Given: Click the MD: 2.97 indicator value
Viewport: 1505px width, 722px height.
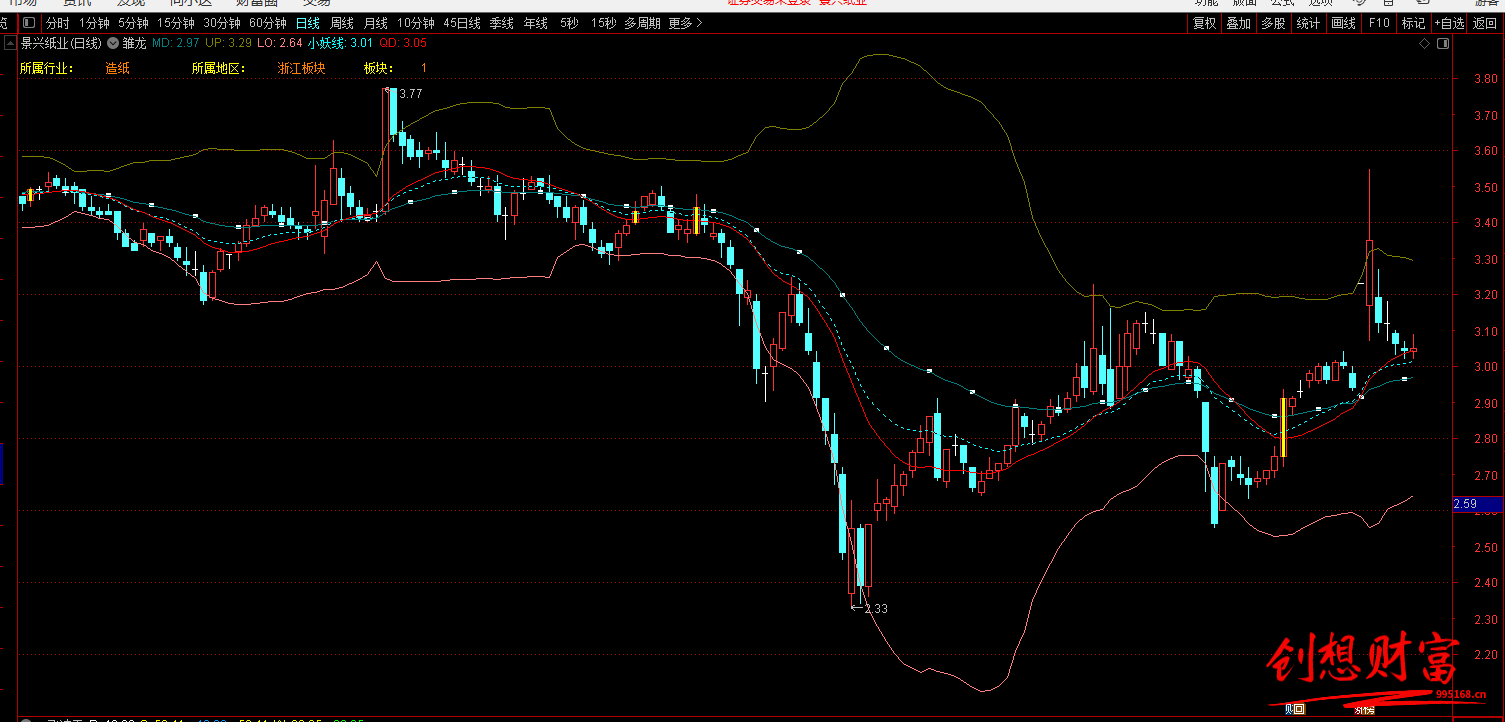Looking at the screenshot, I should [x=176, y=43].
